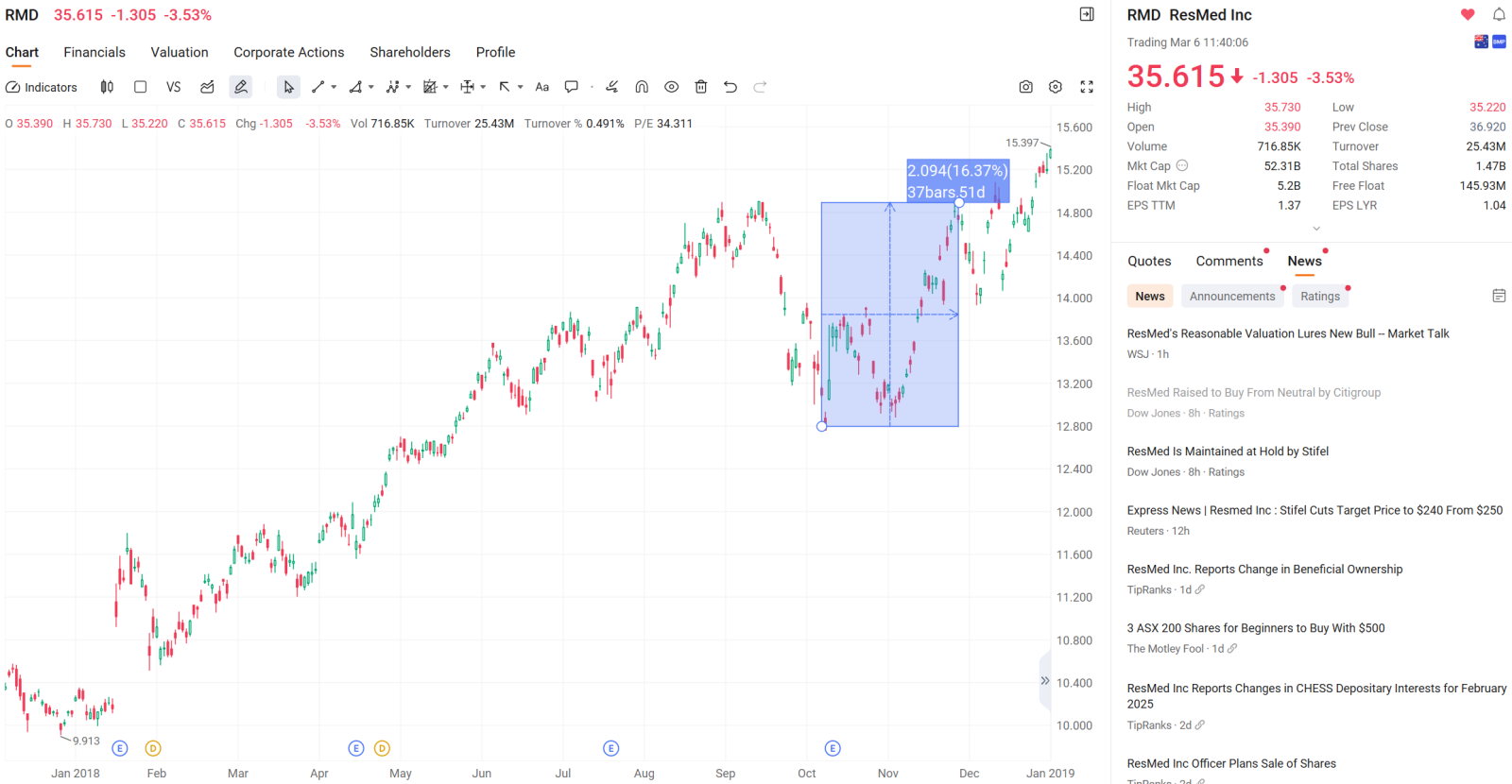Select the Fibonacci grid drawing tool
This screenshot has height=784, width=1512.
(430, 87)
